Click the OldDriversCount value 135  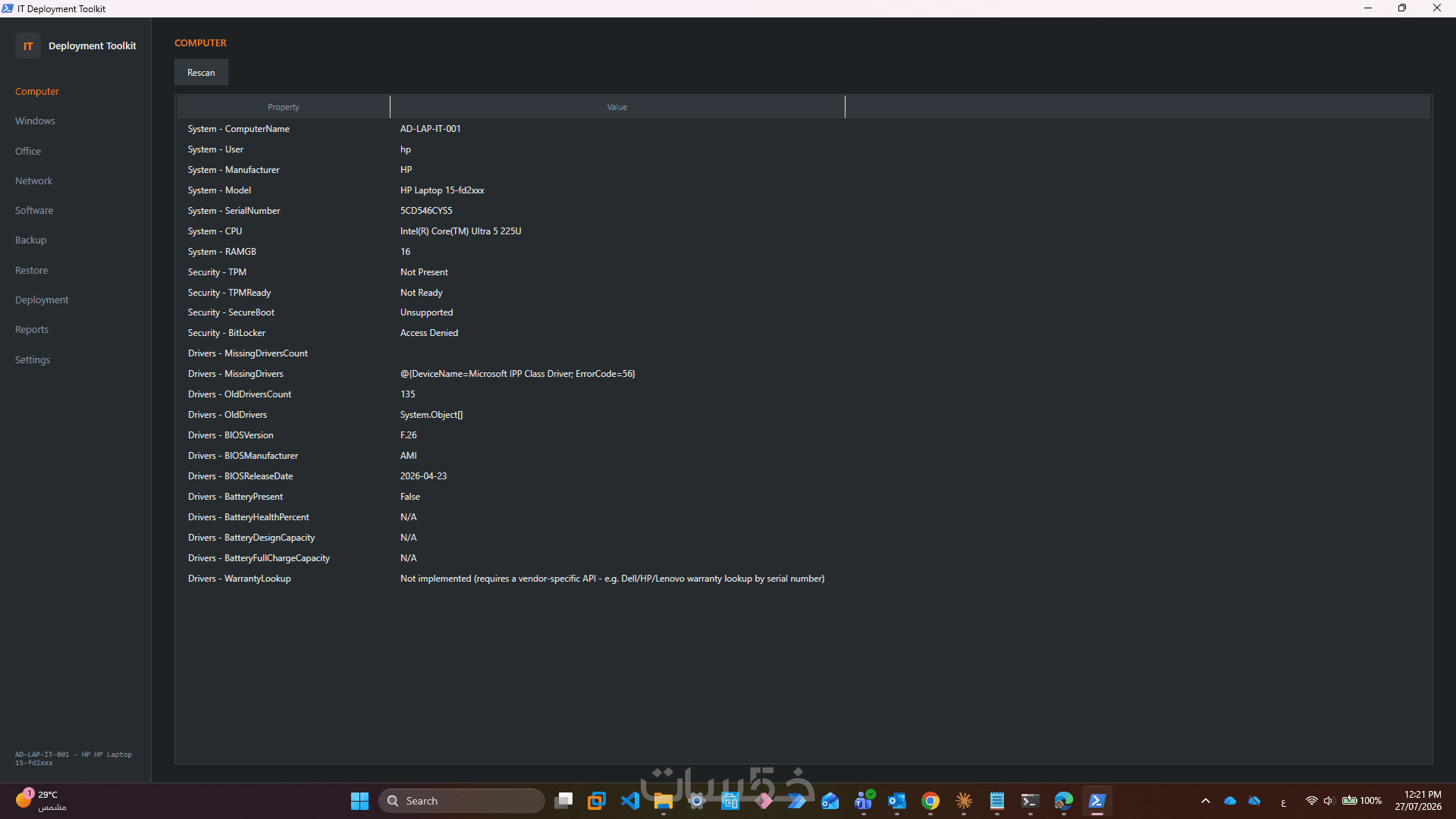coord(408,394)
